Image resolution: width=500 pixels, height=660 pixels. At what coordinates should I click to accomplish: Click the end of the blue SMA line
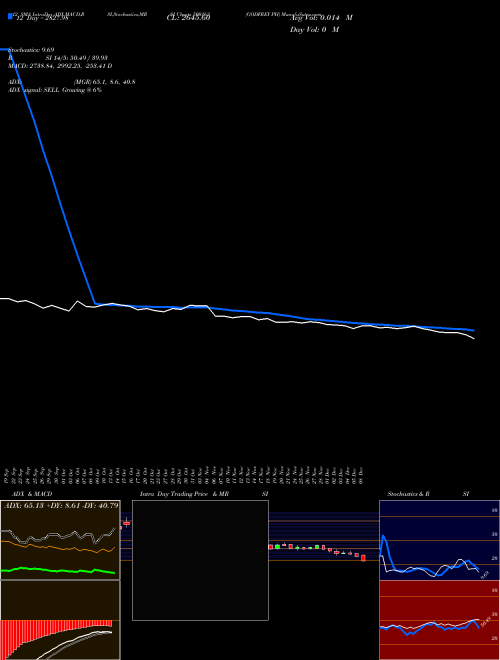click(x=473, y=330)
